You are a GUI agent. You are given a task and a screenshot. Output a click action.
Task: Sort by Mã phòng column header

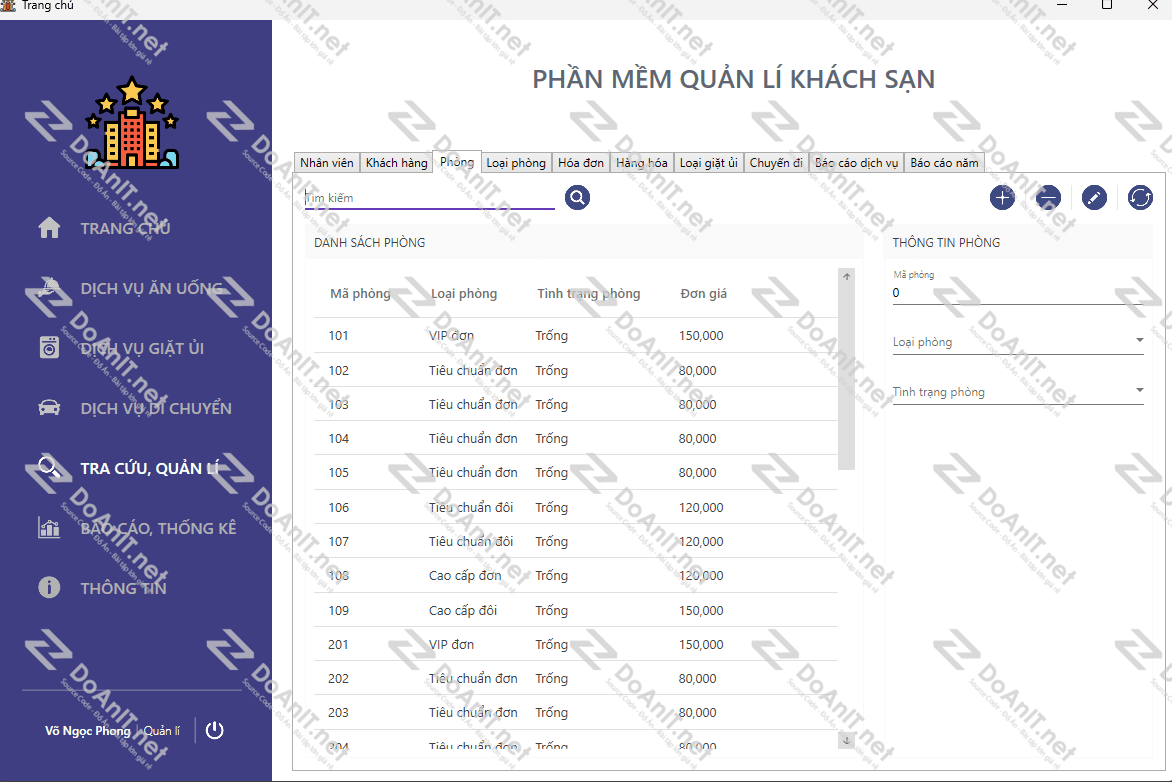point(360,294)
